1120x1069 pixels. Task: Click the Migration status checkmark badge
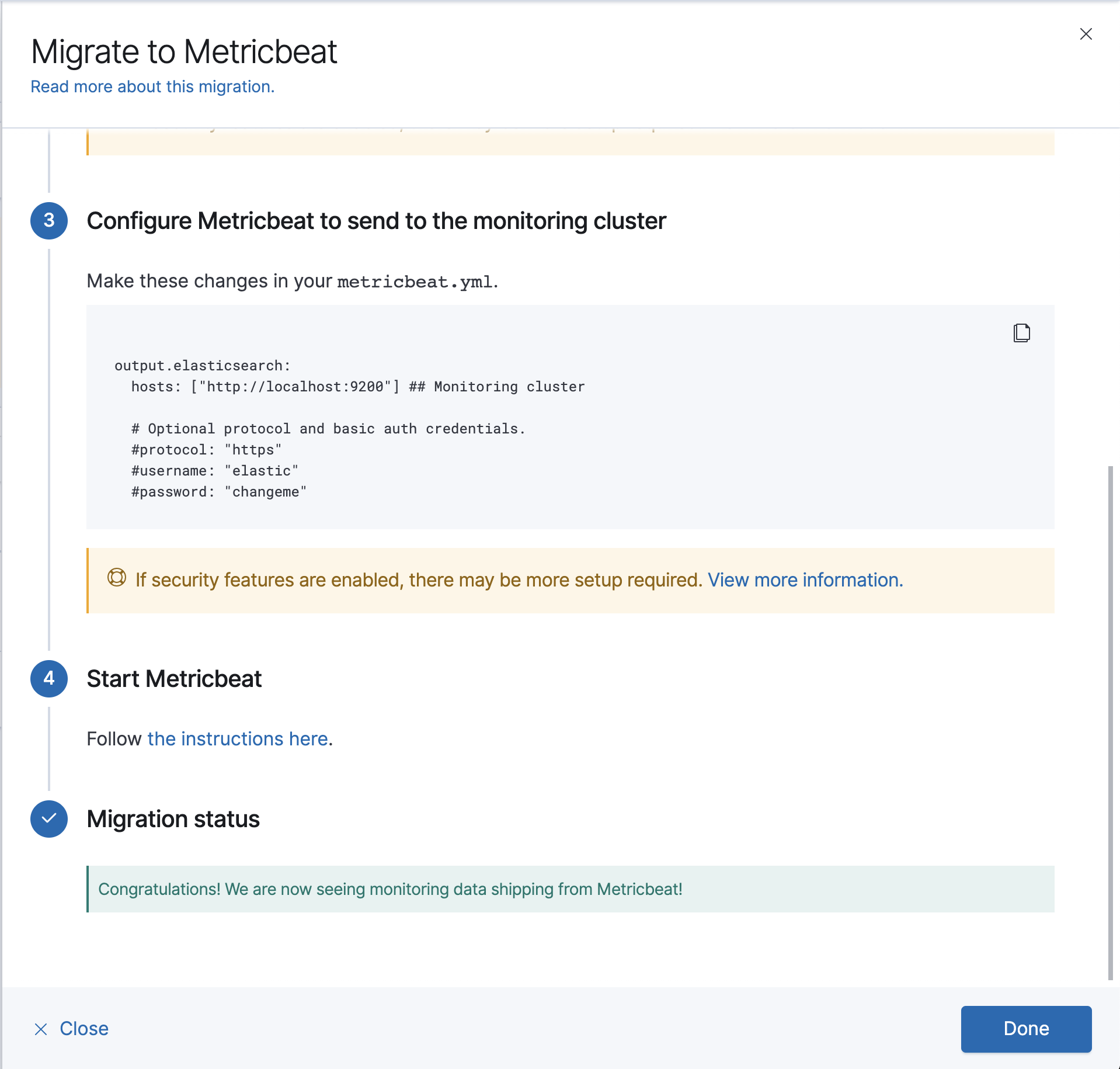49,819
